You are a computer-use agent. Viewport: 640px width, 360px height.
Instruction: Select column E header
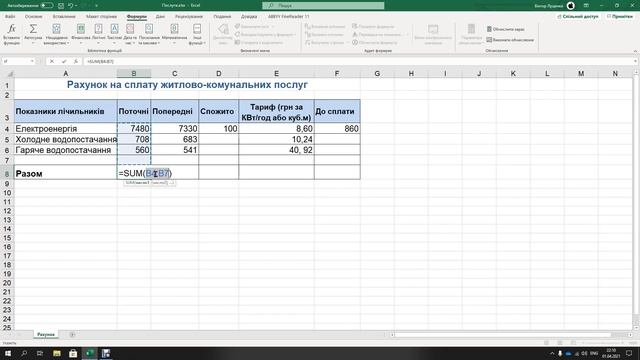click(x=276, y=74)
